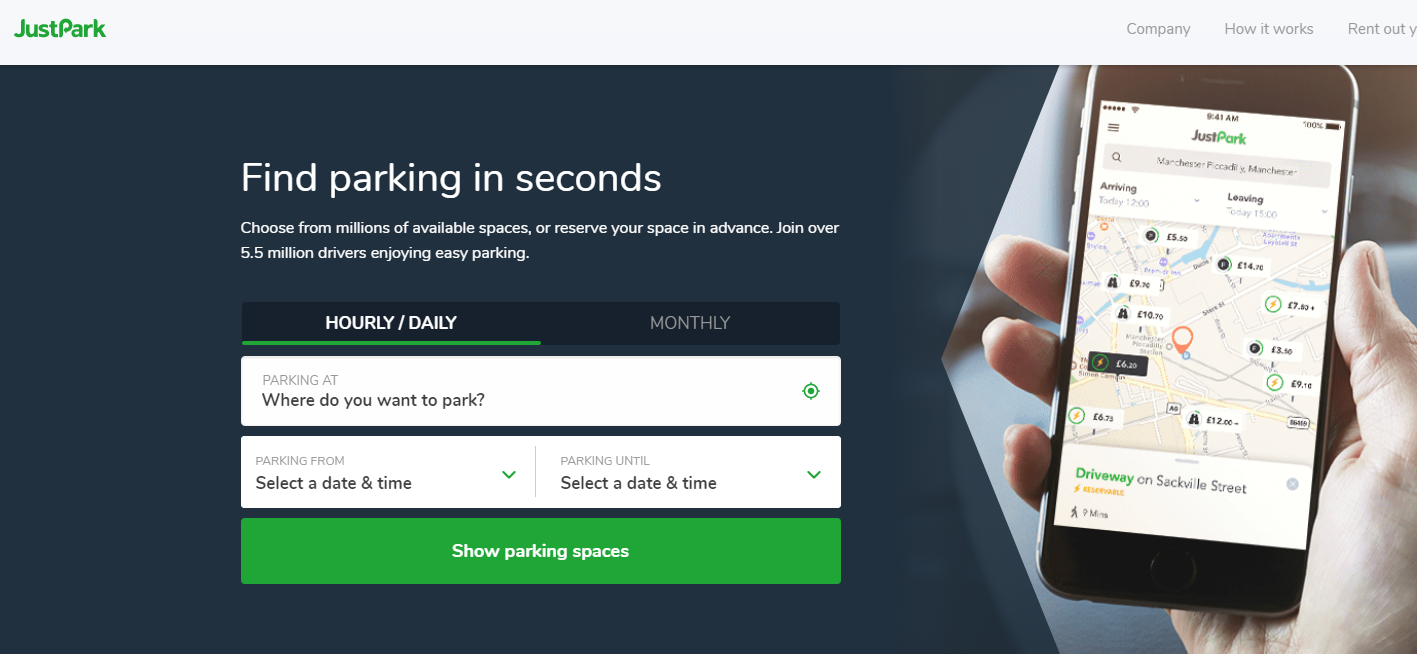This screenshot has width=1417, height=654.
Task: Expand the Parking Until chevron
Action: 814,474
